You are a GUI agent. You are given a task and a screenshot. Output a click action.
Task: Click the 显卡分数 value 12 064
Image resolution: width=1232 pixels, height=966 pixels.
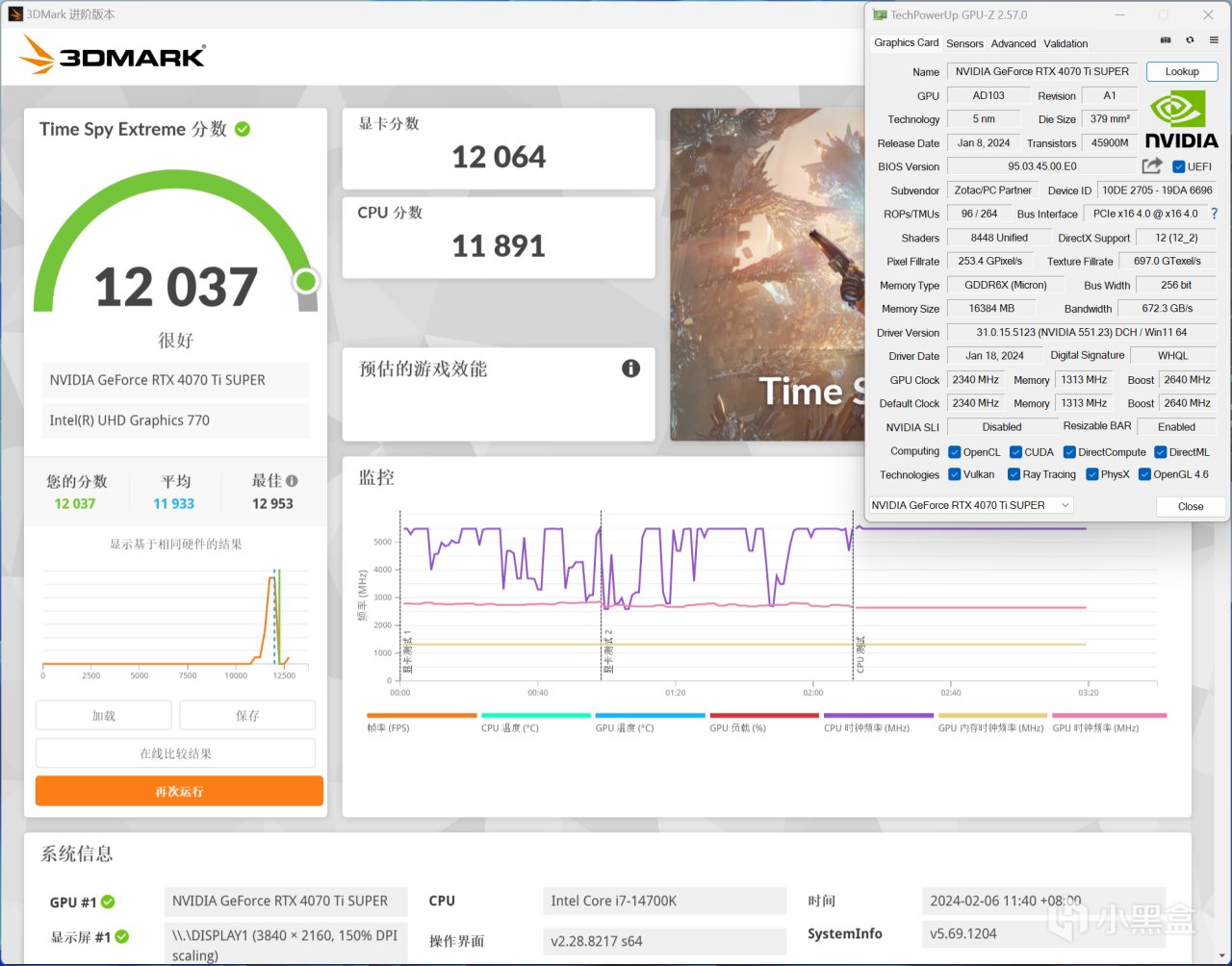click(499, 157)
